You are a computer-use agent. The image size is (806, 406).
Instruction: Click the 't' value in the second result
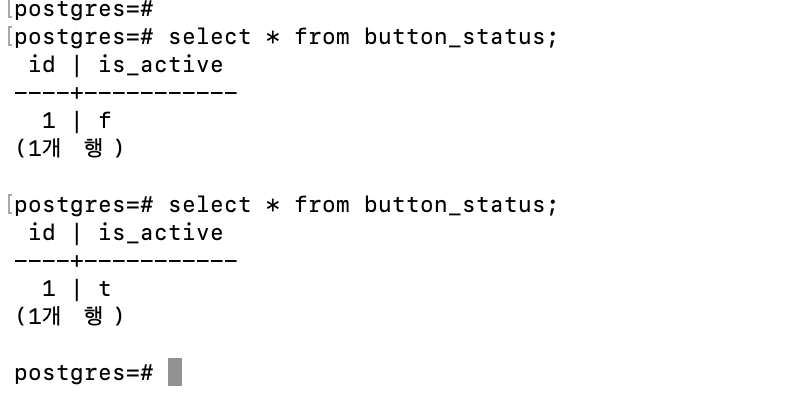pos(105,289)
